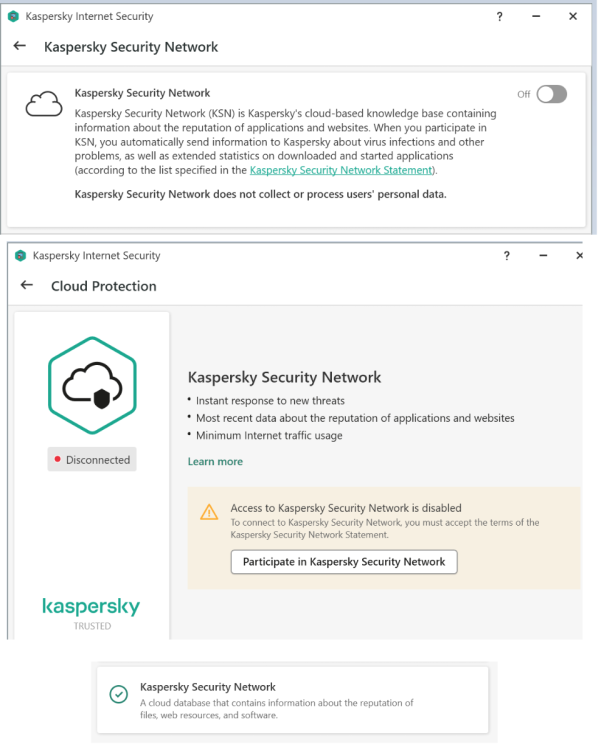Click 'Minimum Internet traffic usage' bullet
Image resolution: width=604 pixels, height=750 pixels.
[269, 435]
